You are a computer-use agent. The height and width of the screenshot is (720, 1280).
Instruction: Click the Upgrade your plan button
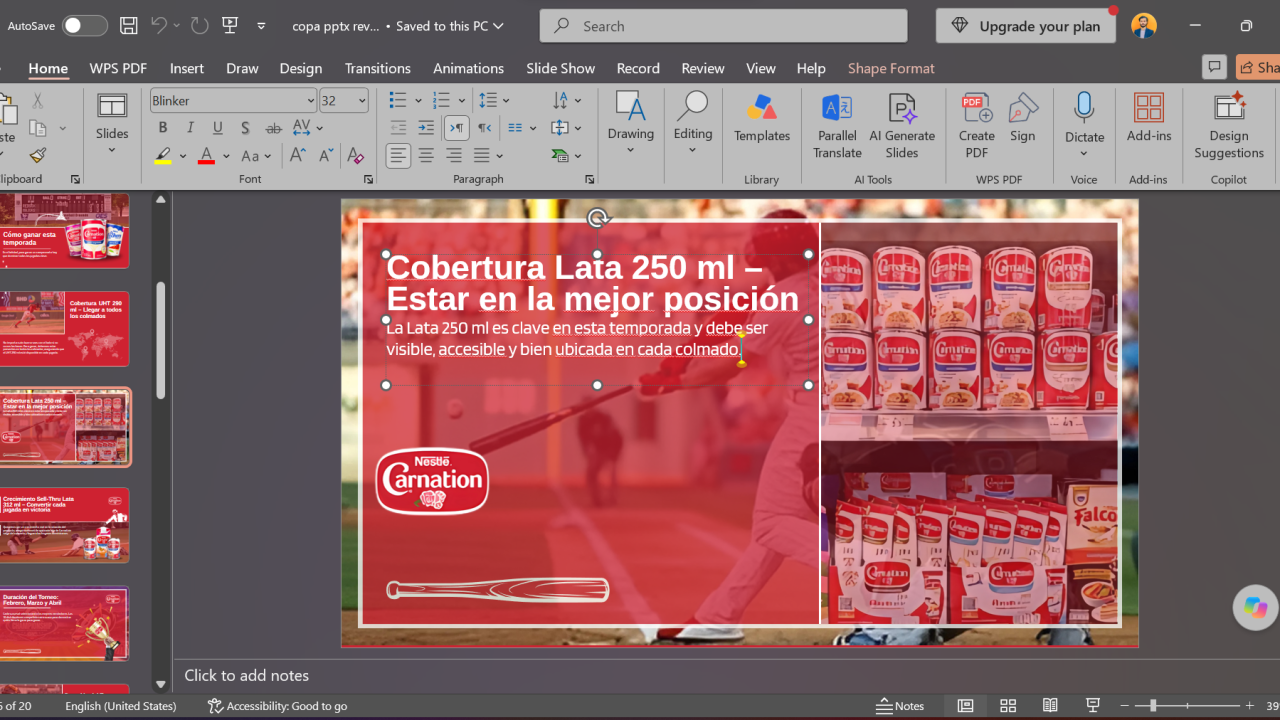click(x=1025, y=26)
